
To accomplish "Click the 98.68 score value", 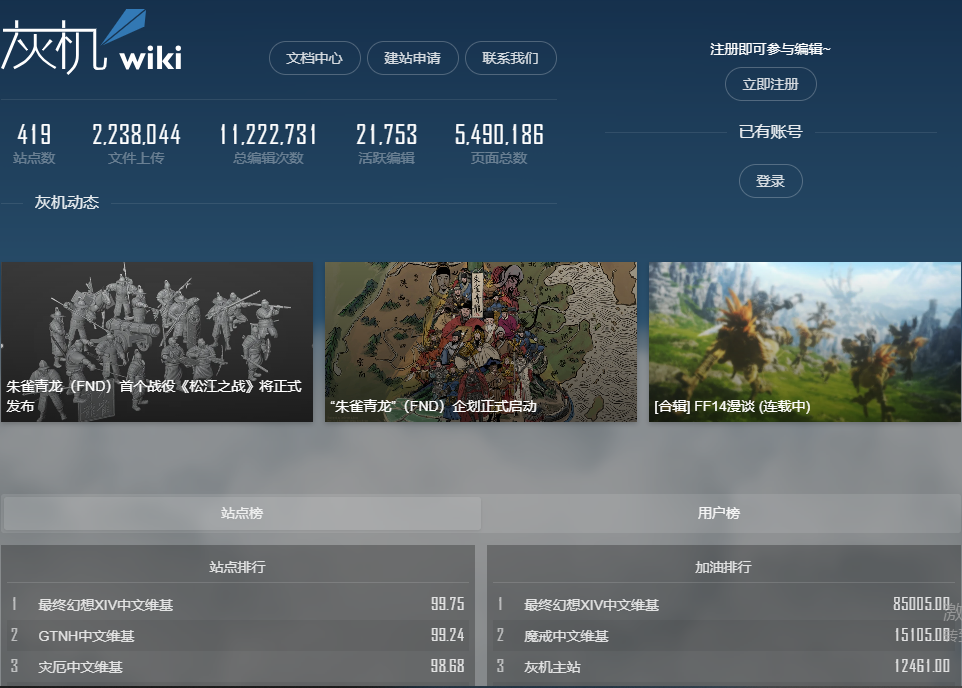I will click(447, 666).
